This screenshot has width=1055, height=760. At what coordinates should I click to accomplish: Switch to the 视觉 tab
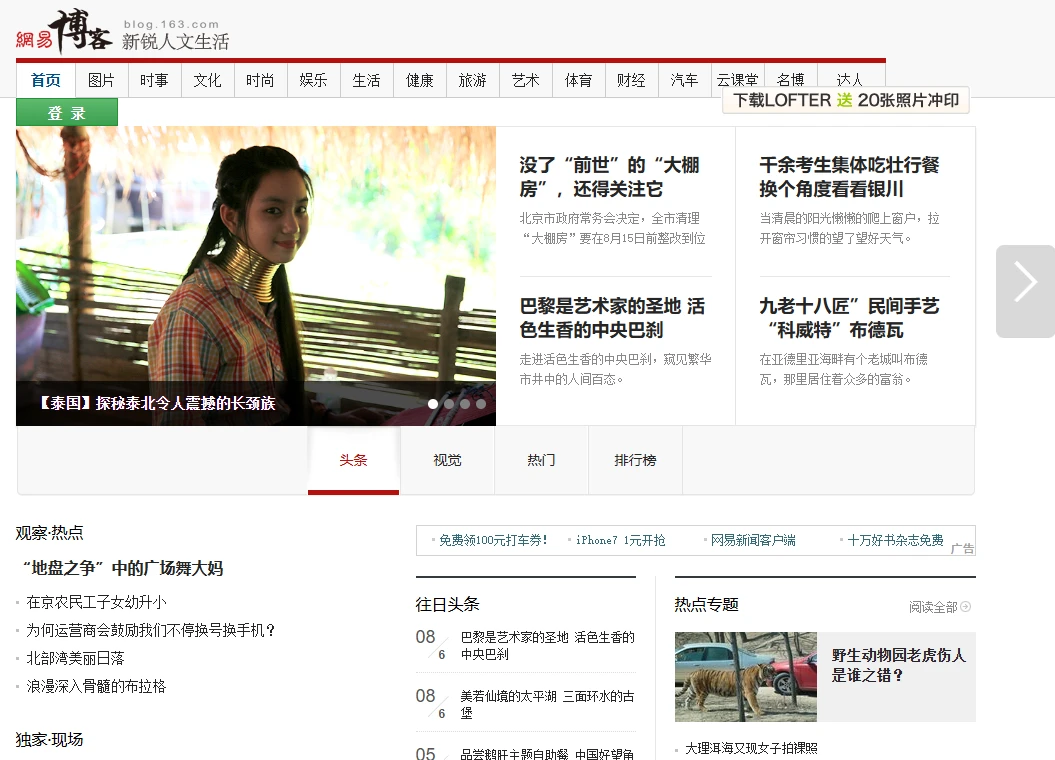pyautogui.click(x=447, y=460)
